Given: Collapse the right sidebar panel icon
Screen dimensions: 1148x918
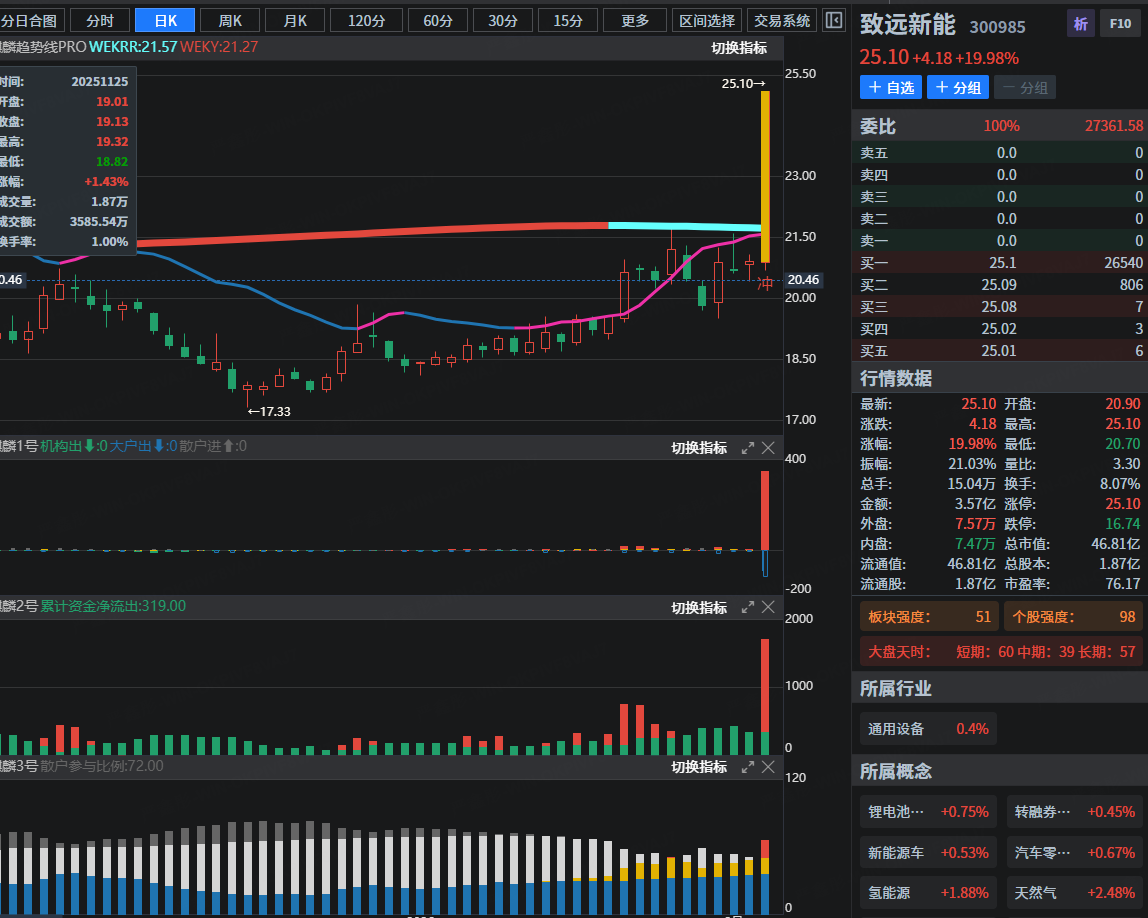Looking at the screenshot, I should coord(834,20).
